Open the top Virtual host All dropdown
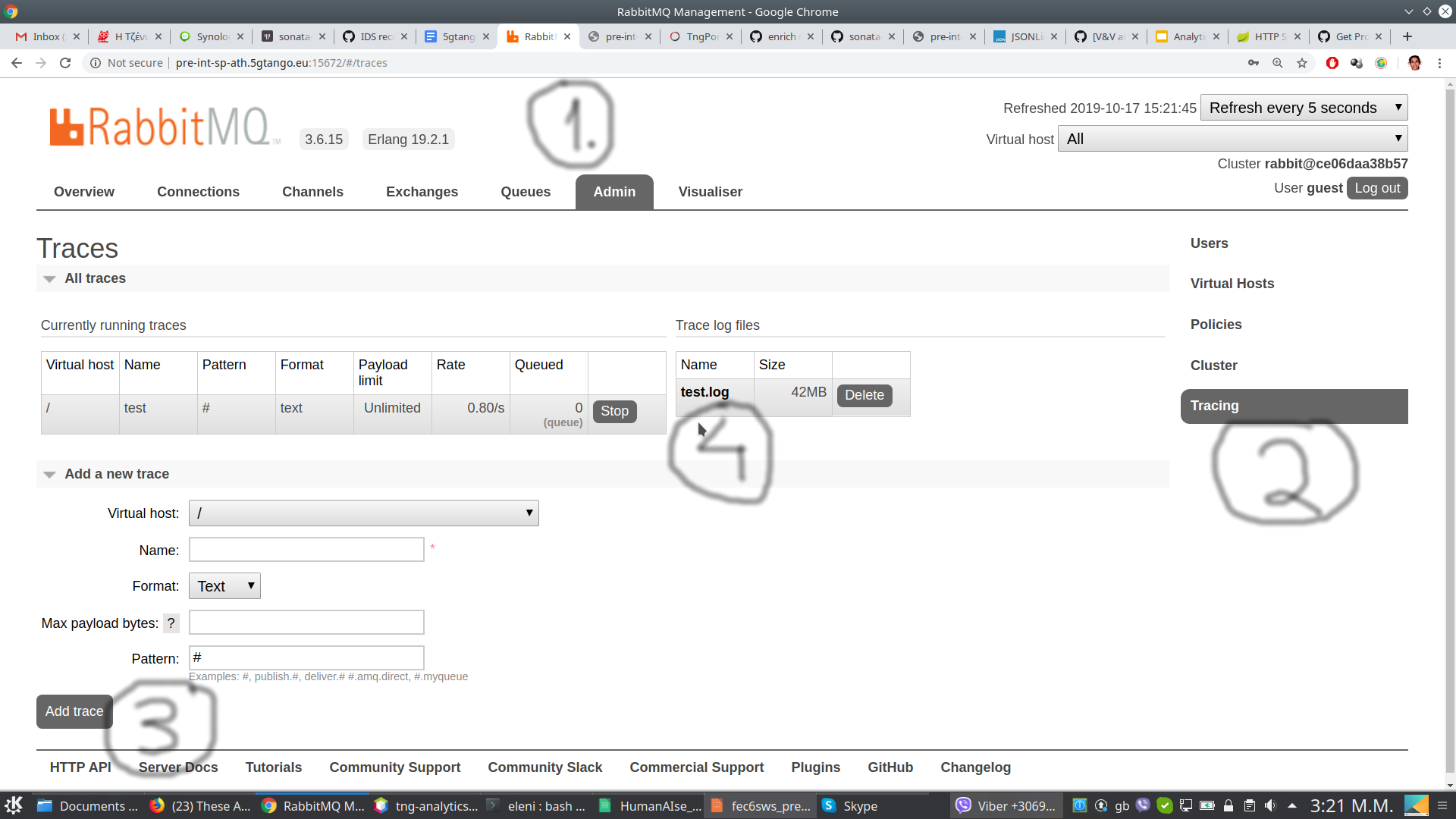Screen dimensions: 1456x819 pyautogui.click(x=1233, y=139)
